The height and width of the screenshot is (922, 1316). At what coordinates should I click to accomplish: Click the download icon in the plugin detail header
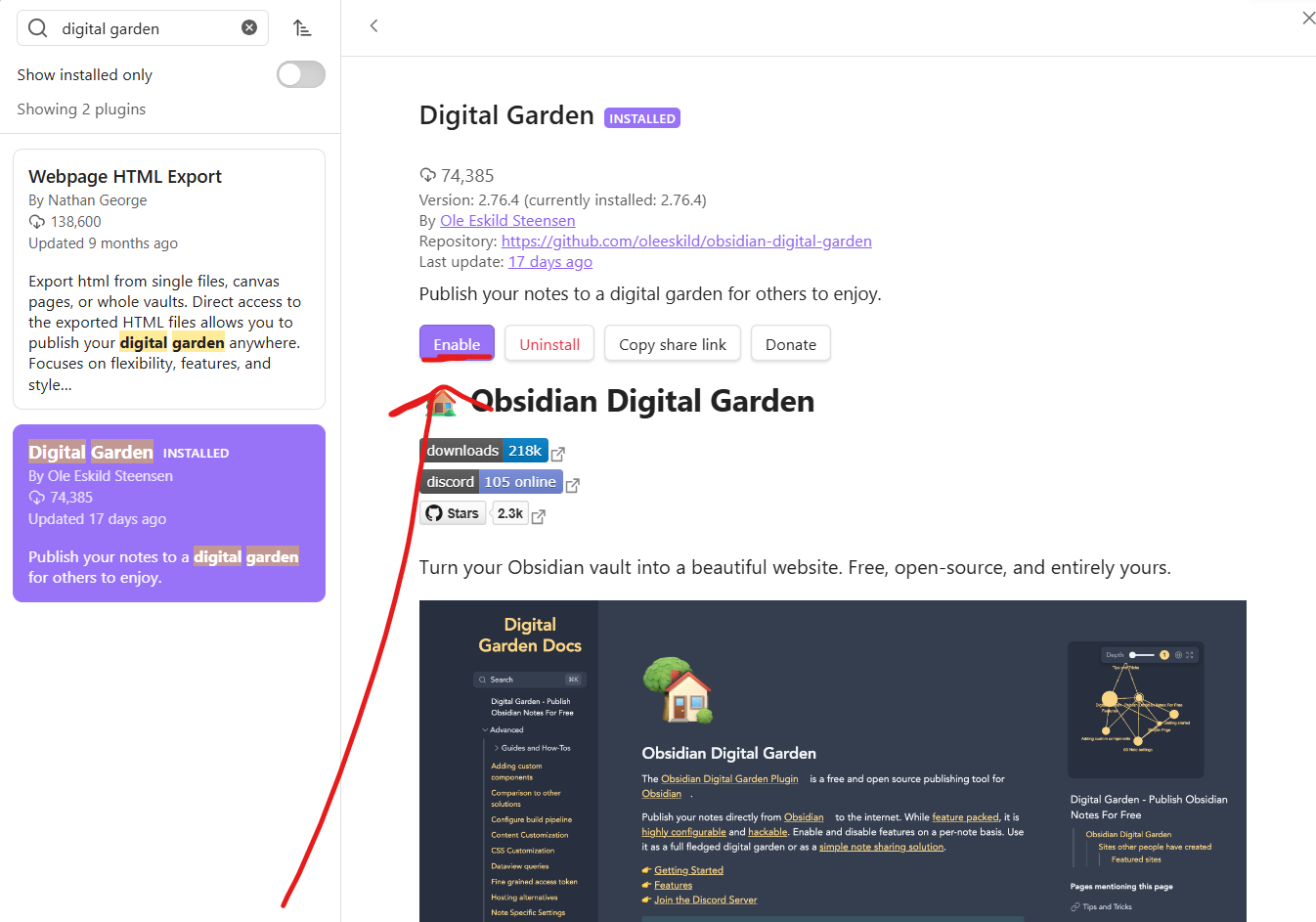pyautogui.click(x=427, y=175)
